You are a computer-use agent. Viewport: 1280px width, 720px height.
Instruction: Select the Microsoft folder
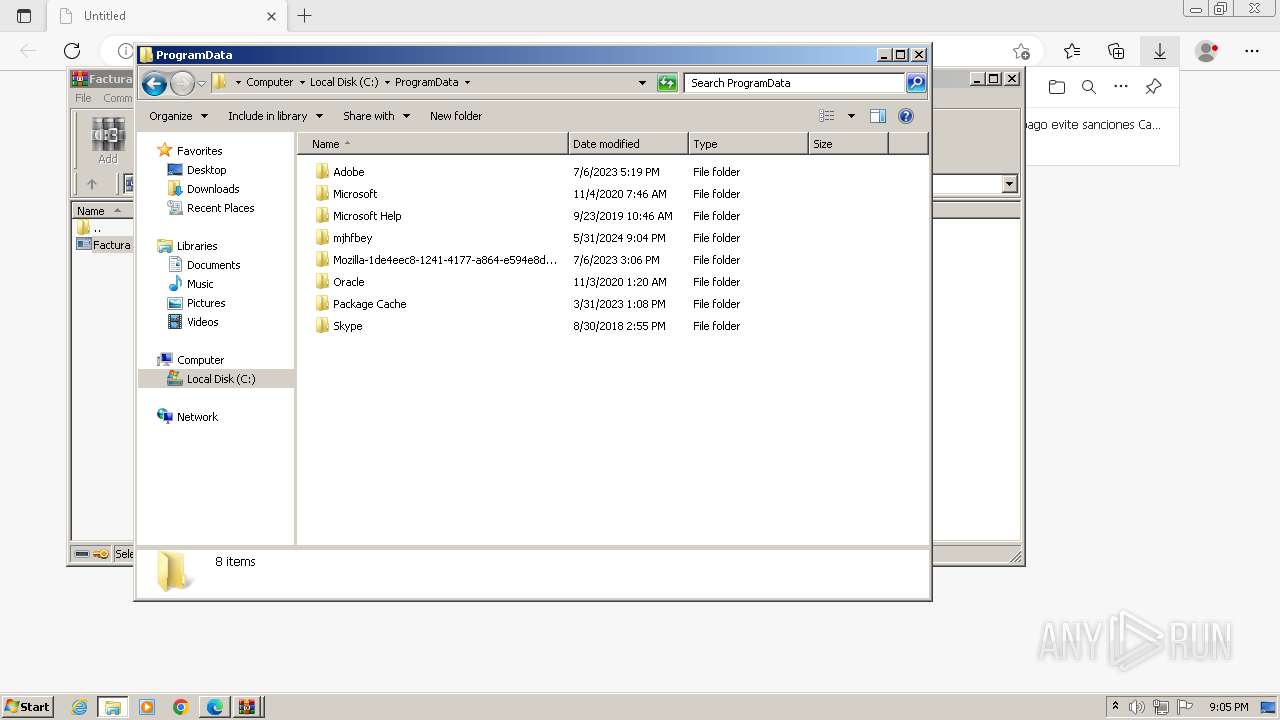(x=355, y=194)
